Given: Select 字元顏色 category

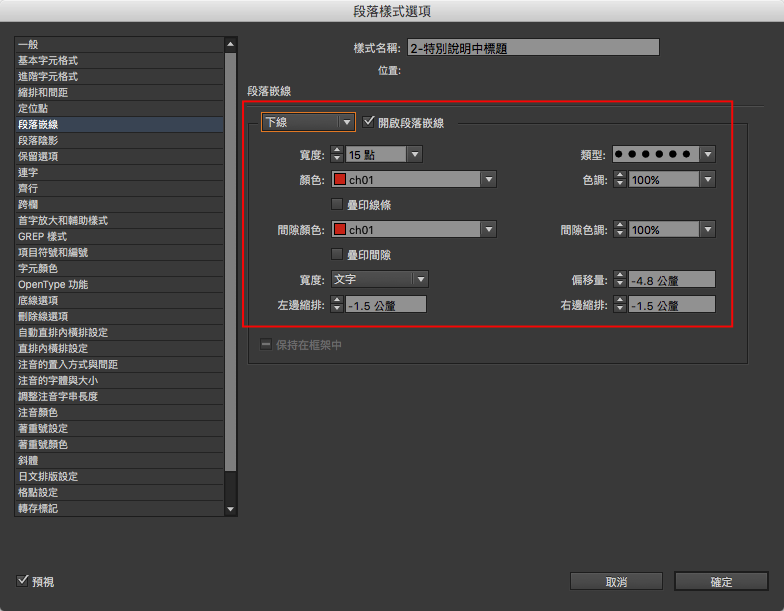Looking at the screenshot, I should pos(119,268).
